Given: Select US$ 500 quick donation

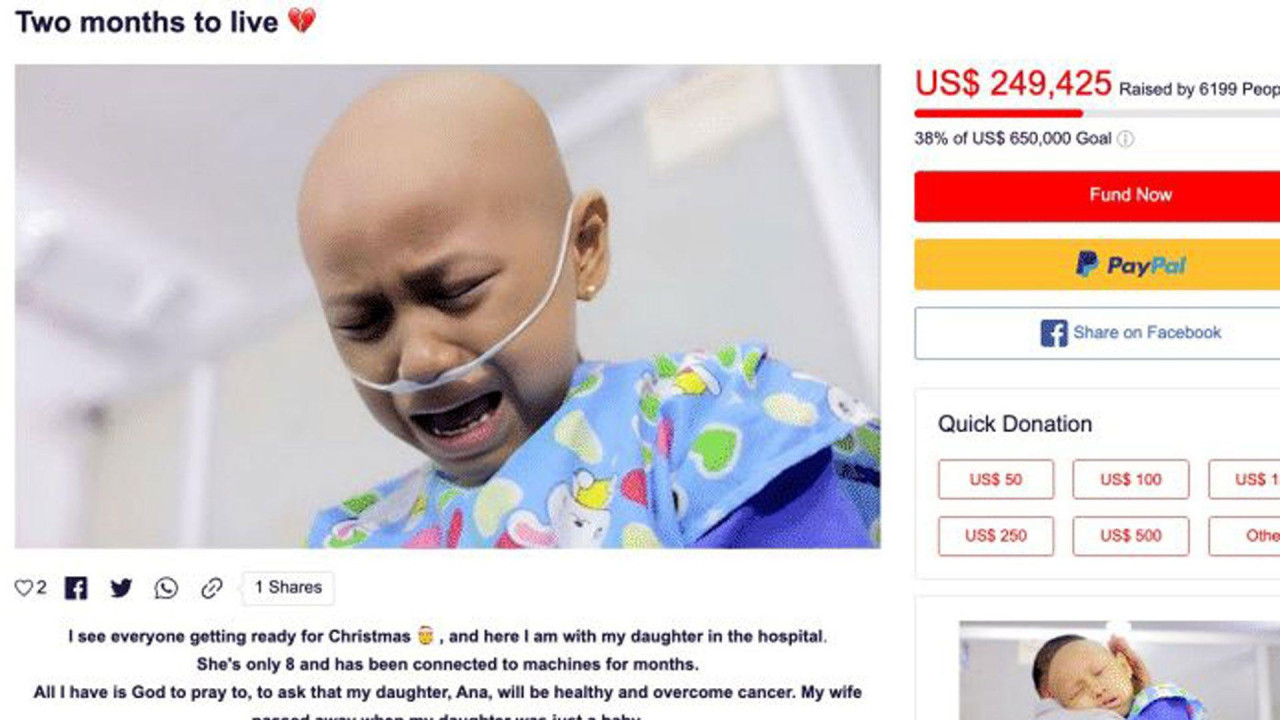Looking at the screenshot, I should 1131,536.
